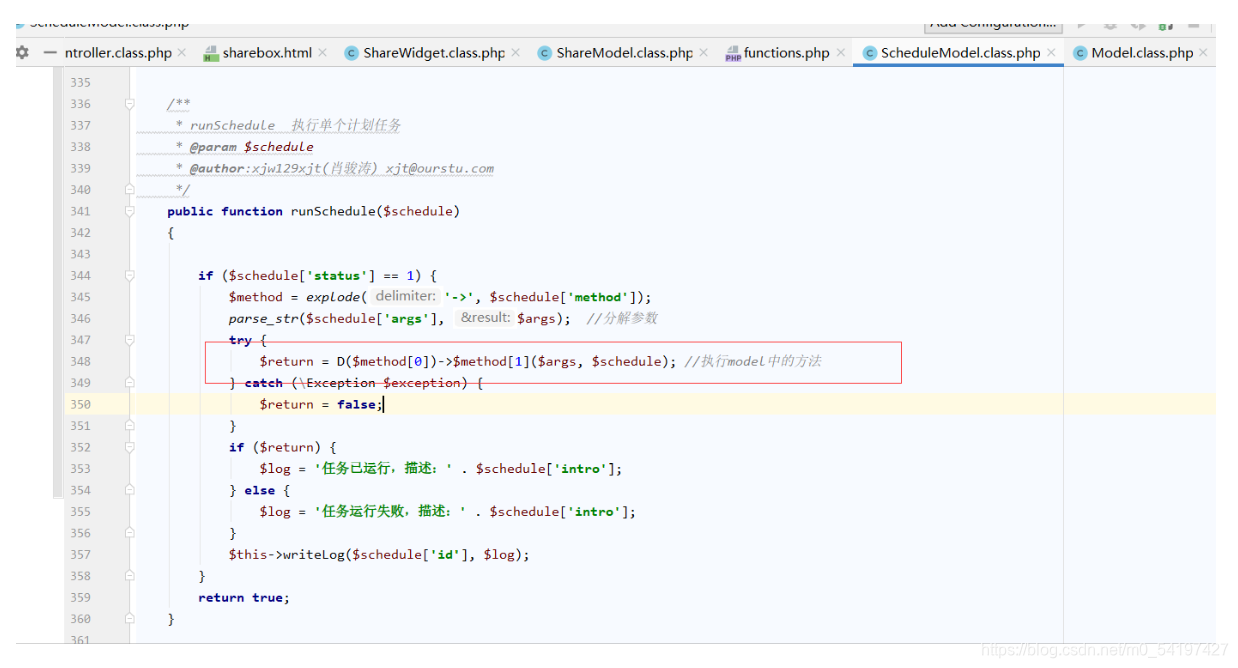Click the '@author' doc tag

click(x=217, y=168)
